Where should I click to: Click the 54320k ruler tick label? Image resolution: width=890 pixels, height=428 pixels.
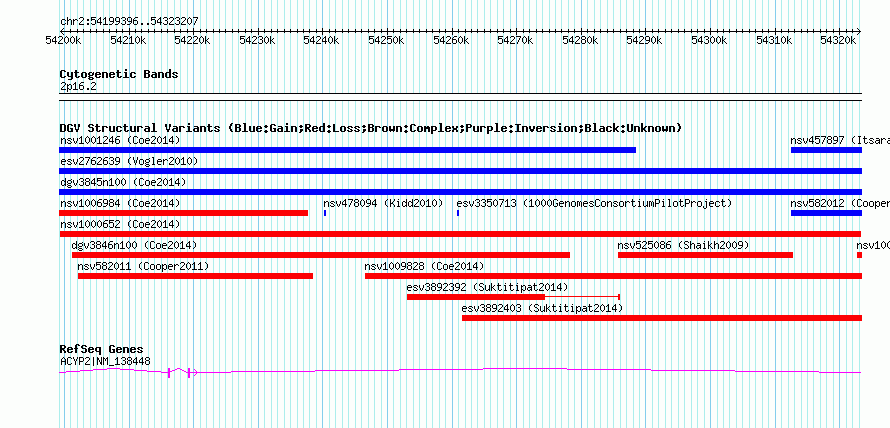(x=839, y=40)
